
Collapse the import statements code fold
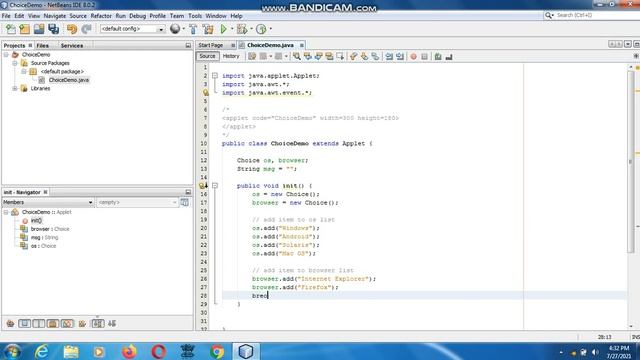click(215, 76)
